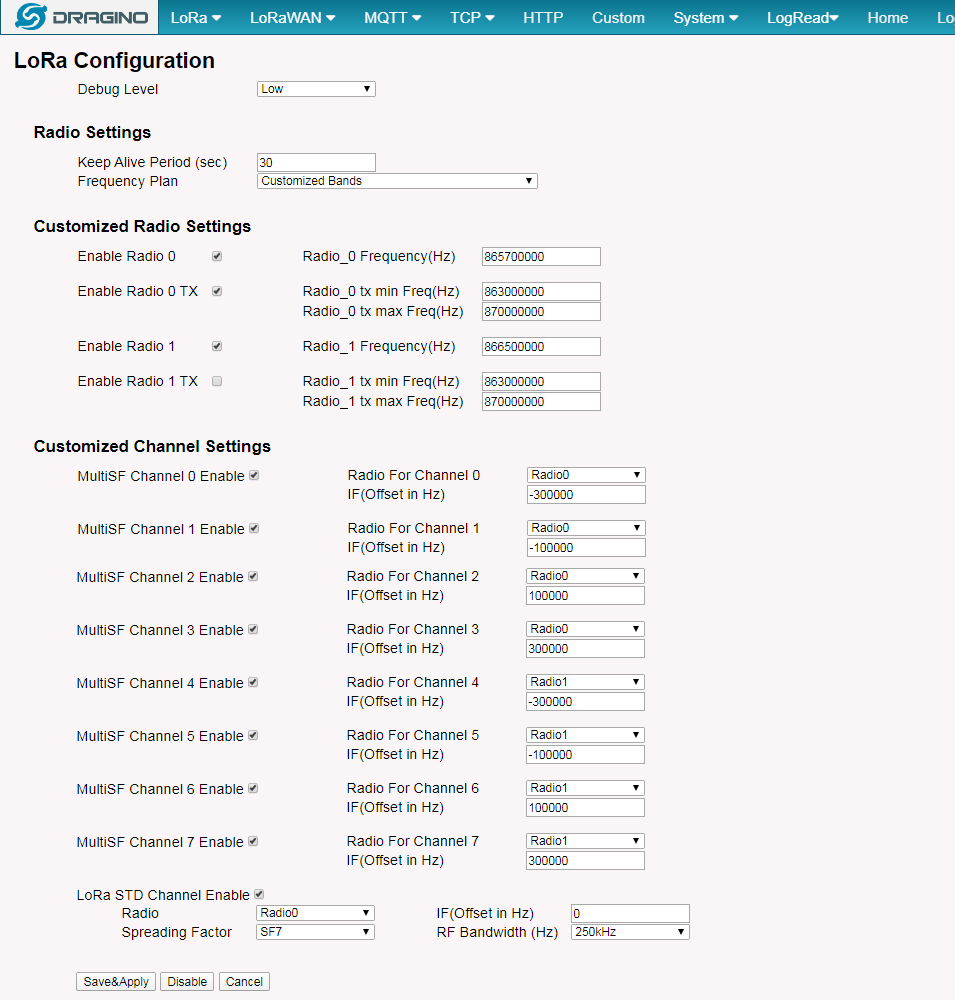The width and height of the screenshot is (955, 1000).
Task: Open Radio For Channel 4 dropdown
Action: (585, 682)
